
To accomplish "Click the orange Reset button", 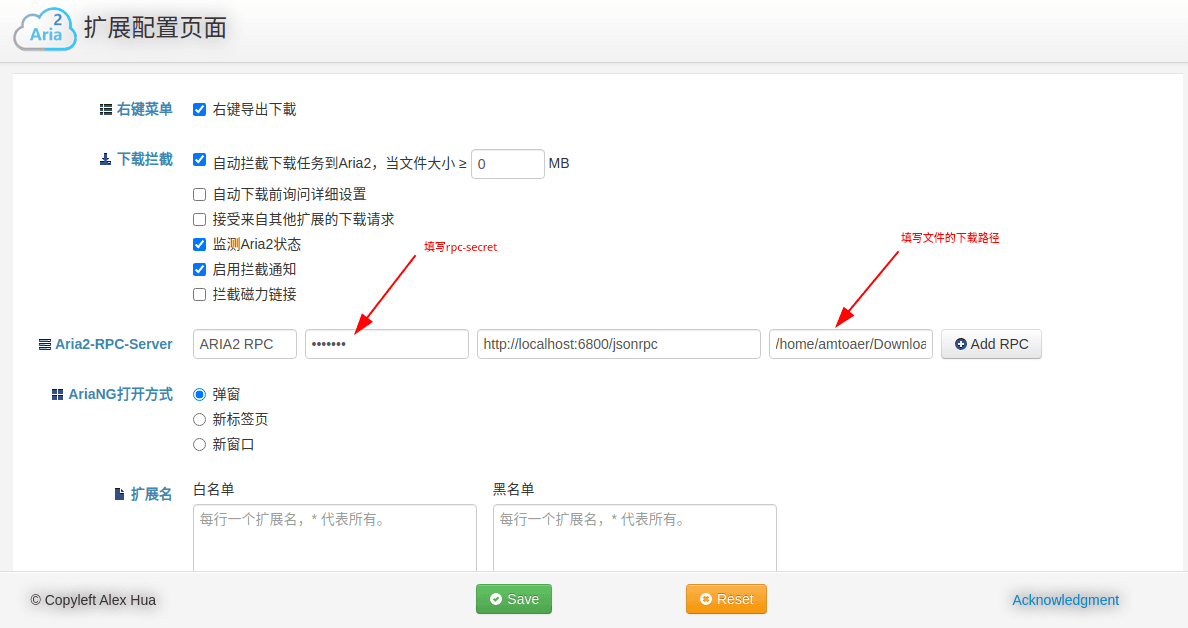I will 727,599.
